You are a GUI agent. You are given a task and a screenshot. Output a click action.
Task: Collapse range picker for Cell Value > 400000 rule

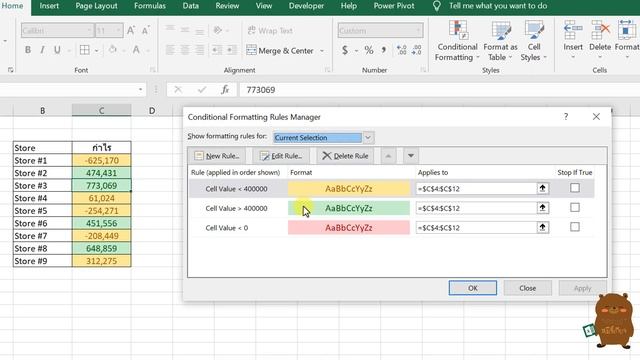[x=542, y=208]
